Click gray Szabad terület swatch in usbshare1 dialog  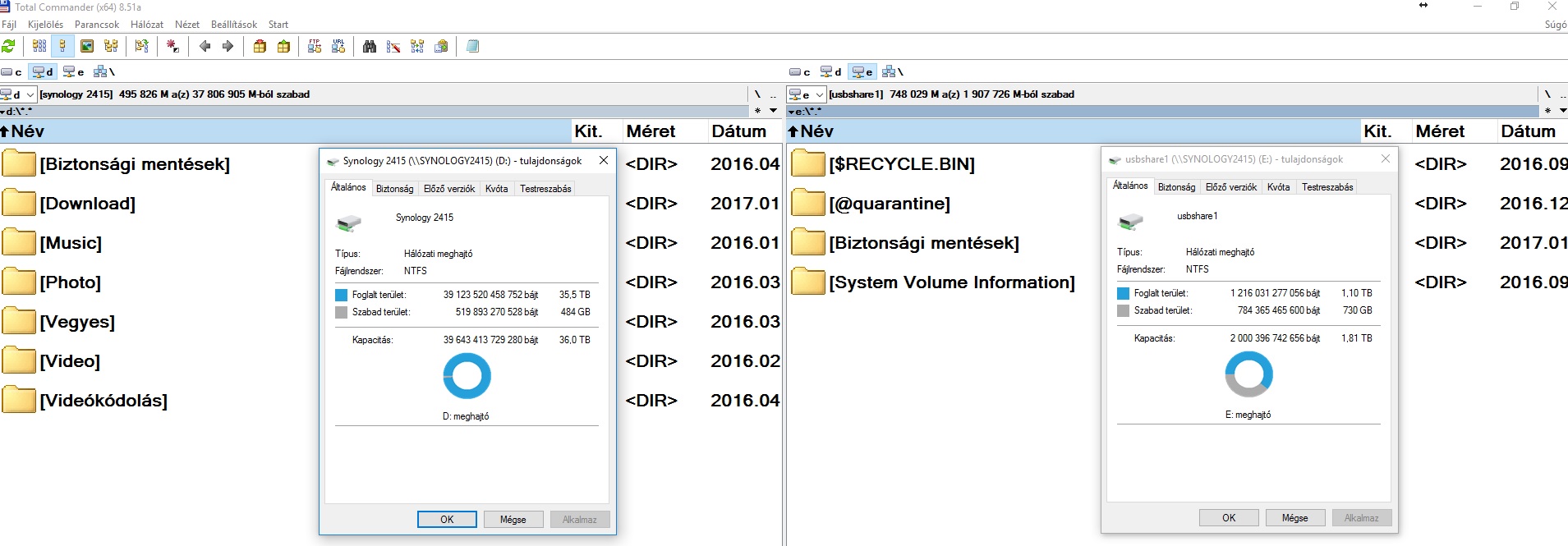(x=1124, y=310)
